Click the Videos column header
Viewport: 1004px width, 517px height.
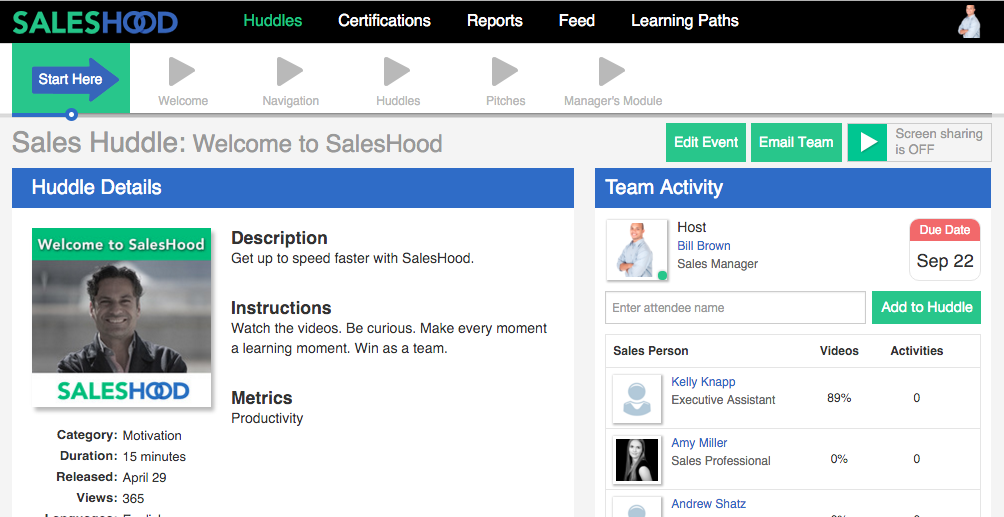(x=839, y=351)
